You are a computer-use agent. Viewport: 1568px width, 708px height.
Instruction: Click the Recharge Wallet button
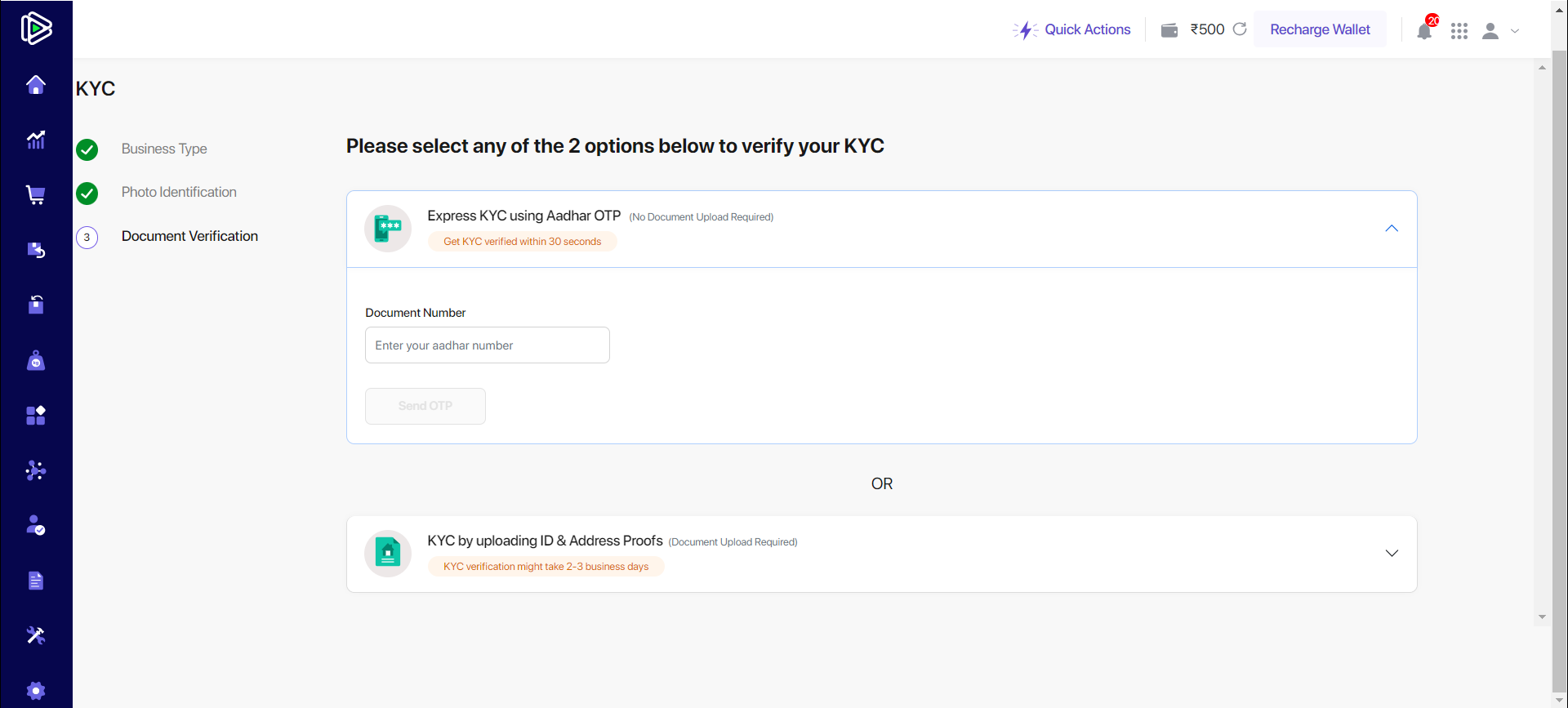(x=1320, y=29)
